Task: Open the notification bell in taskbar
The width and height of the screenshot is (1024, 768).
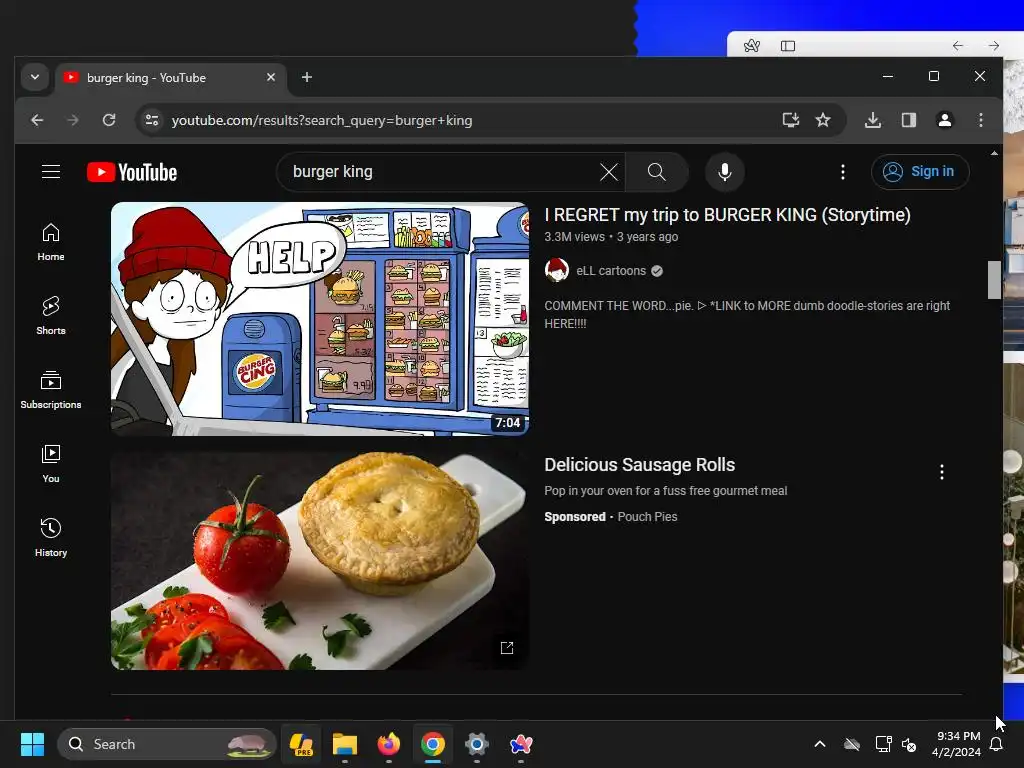Action: point(997,744)
